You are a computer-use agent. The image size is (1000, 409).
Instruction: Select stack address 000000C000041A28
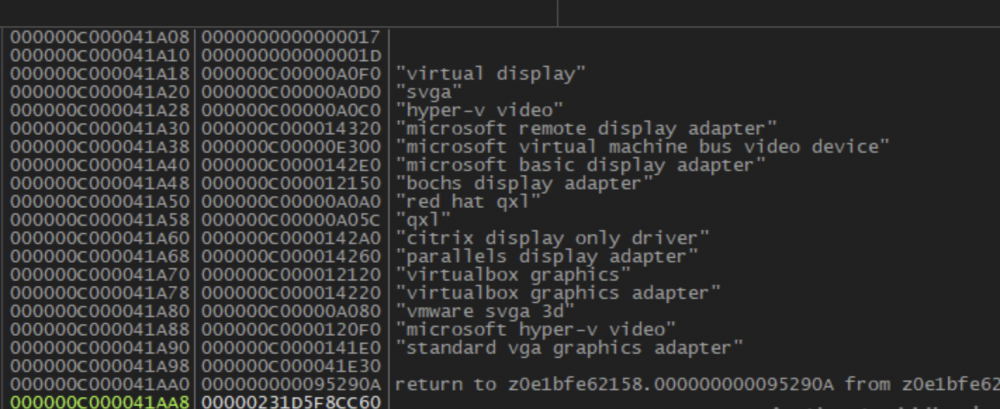[99, 110]
